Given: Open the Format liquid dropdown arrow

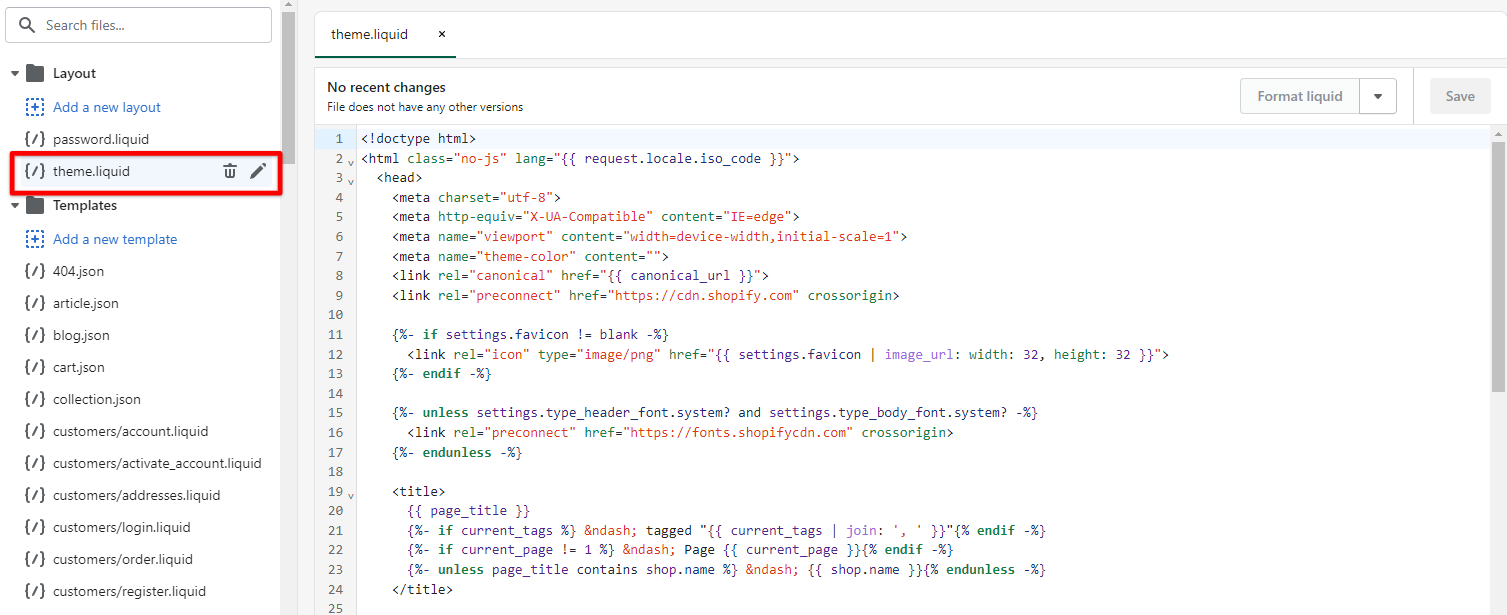Looking at the screenshot, I should pyautogui.click(x=1378, y=96).
